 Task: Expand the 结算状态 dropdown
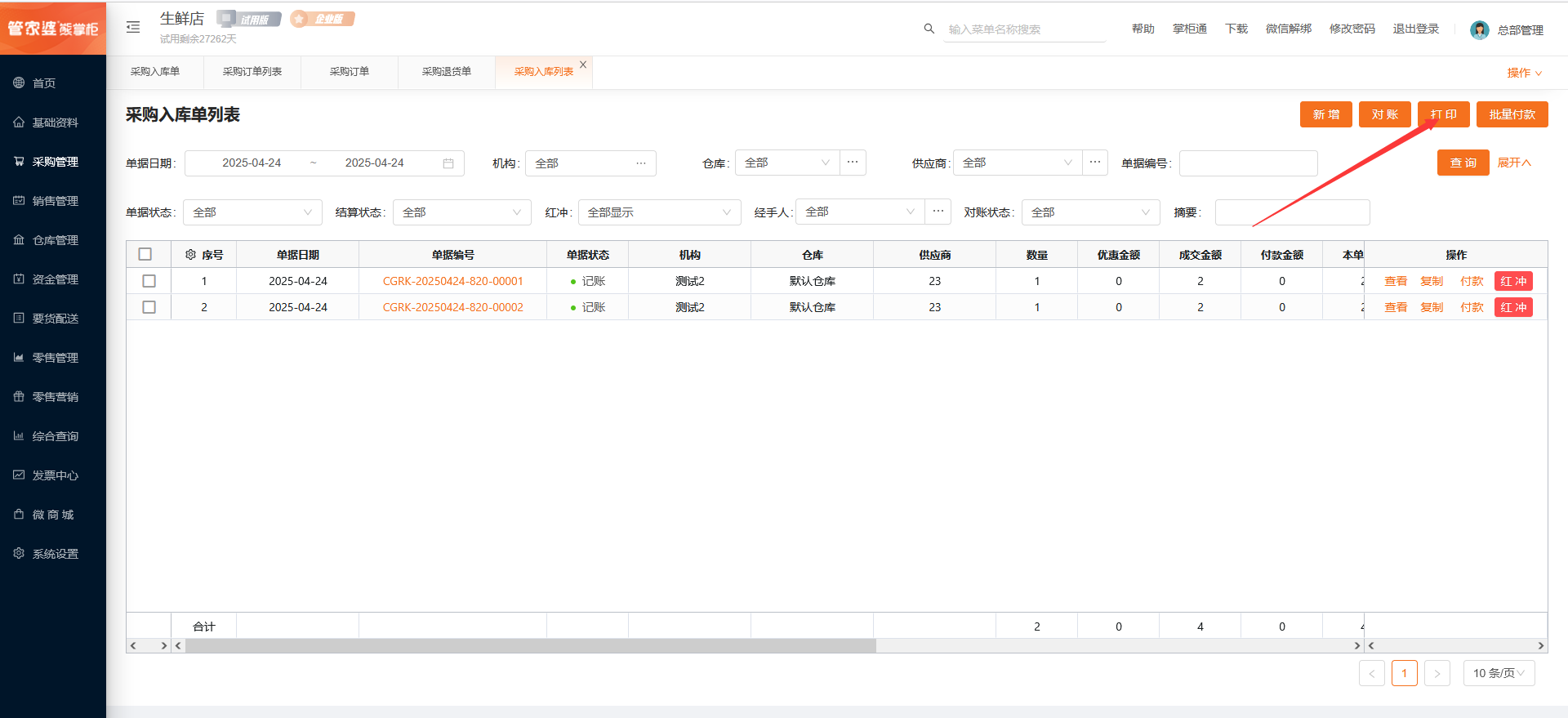[461, 212]
